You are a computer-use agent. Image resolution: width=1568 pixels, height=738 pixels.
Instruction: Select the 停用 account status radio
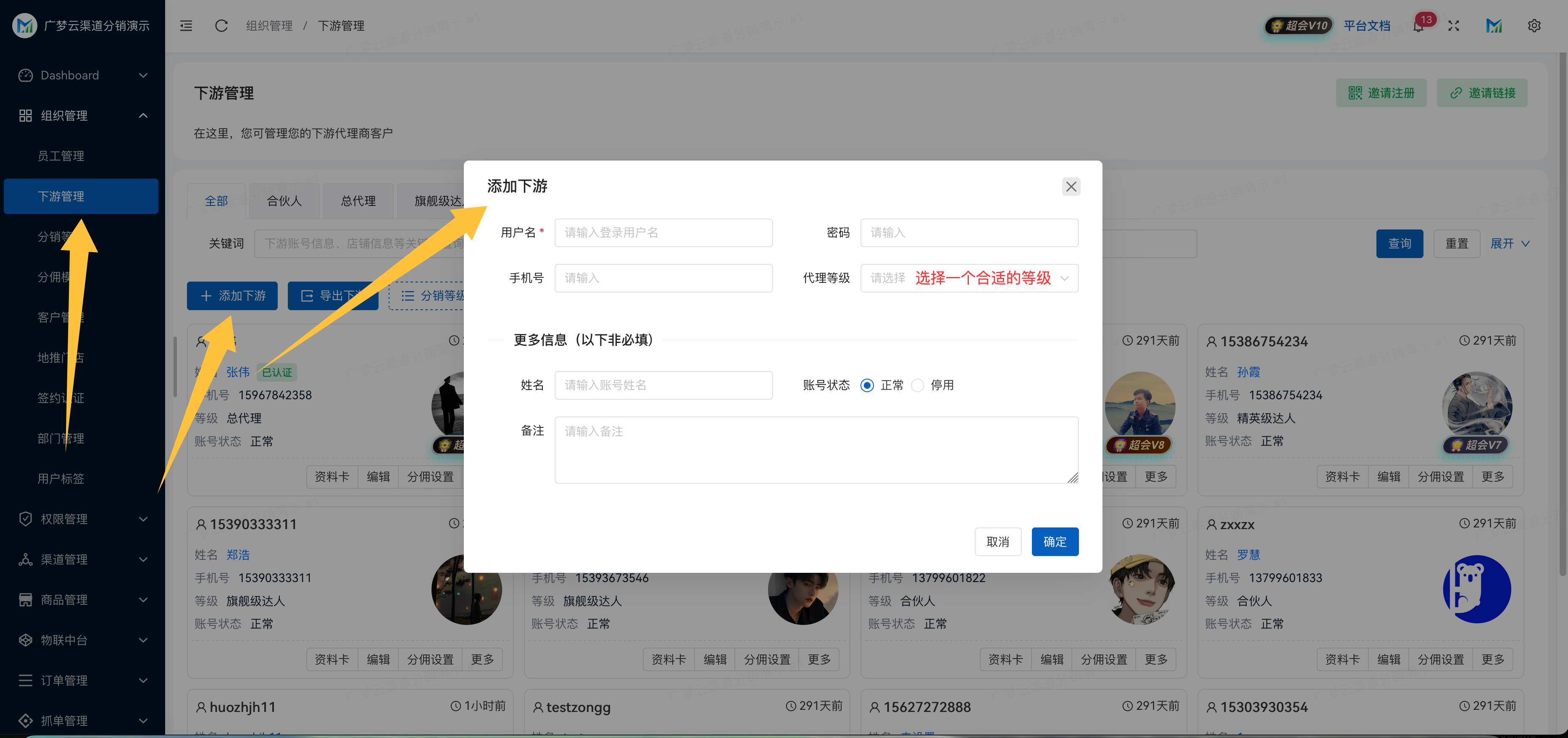[x=917, y=385]
